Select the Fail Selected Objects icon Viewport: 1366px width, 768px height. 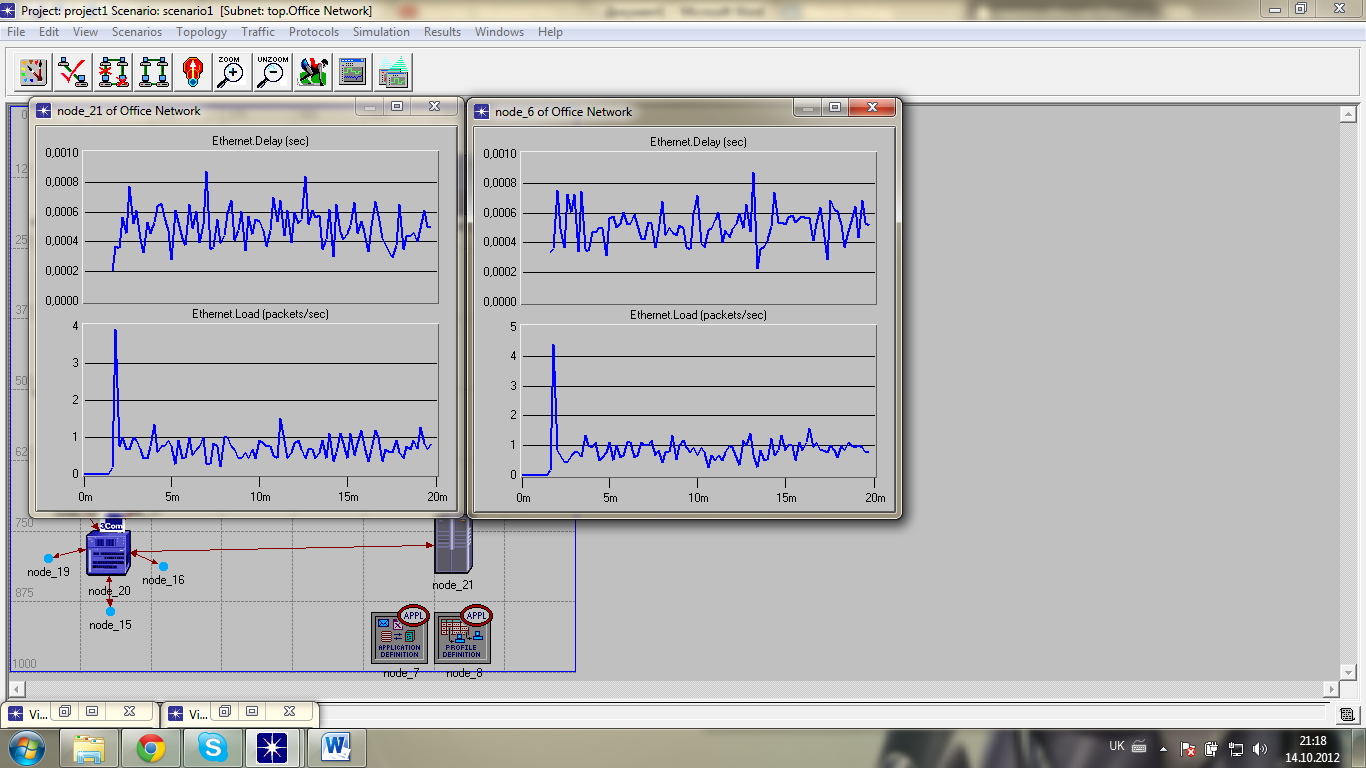[x=113, y=72]
